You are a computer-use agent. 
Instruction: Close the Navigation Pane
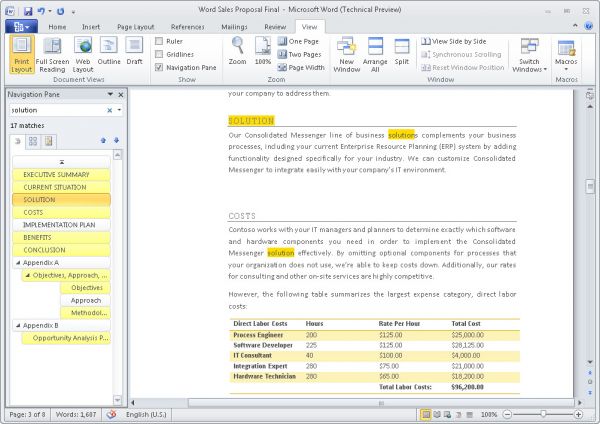pyautogui.click(x=121, y=95)
